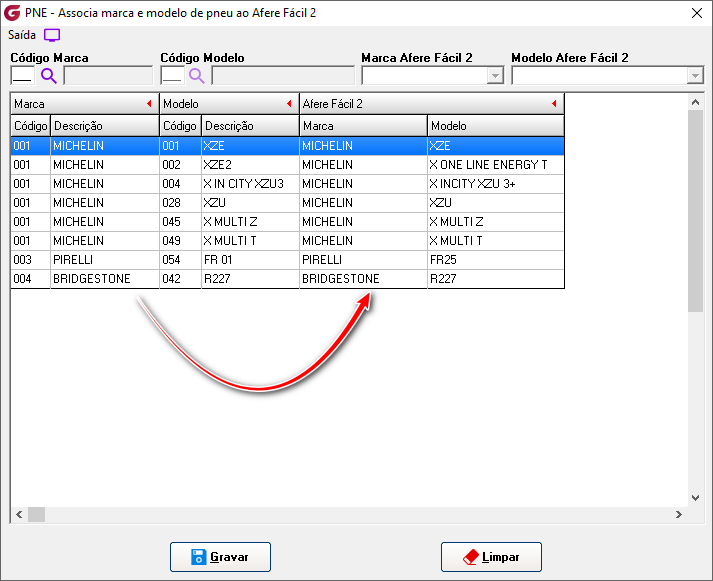Select the PIRELLI brand description cell
713x581 pixels.
pyautogui.click(x=105, y=260)
